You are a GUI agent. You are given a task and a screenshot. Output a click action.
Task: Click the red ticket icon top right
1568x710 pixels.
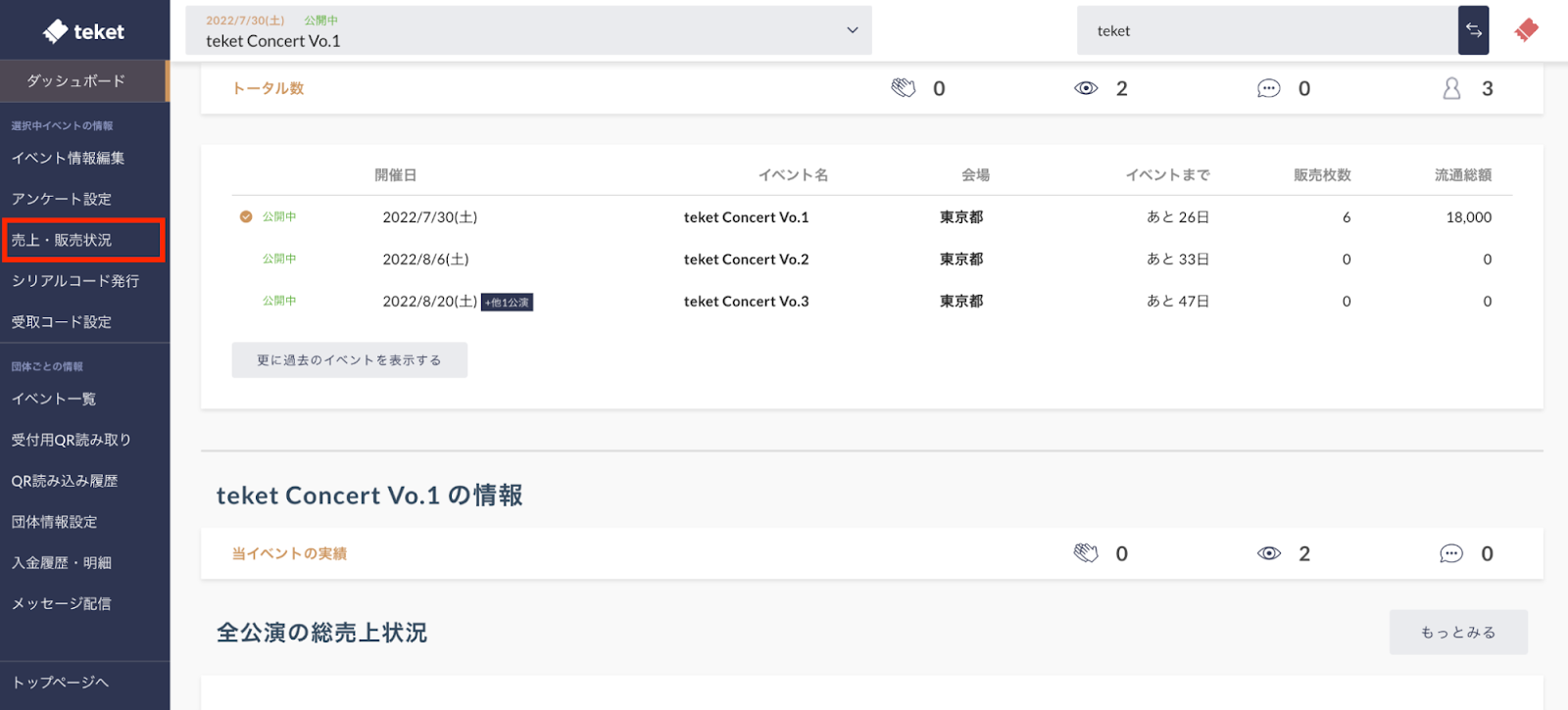(x=1526, y=30)
